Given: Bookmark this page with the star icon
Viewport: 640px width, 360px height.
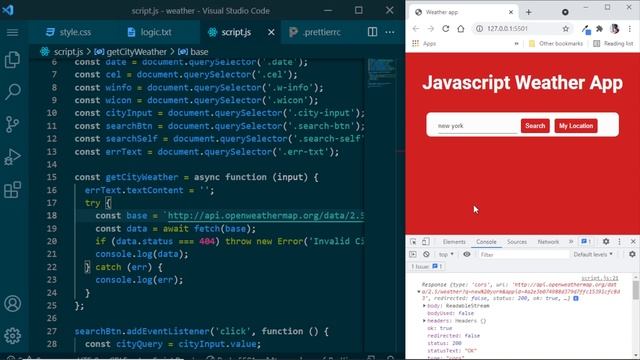Looking at the screenshot, I should (565, 29).
